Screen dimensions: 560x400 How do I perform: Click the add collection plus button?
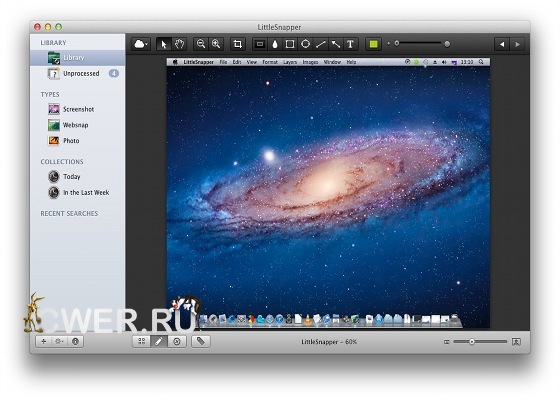(x=44, y=341)
